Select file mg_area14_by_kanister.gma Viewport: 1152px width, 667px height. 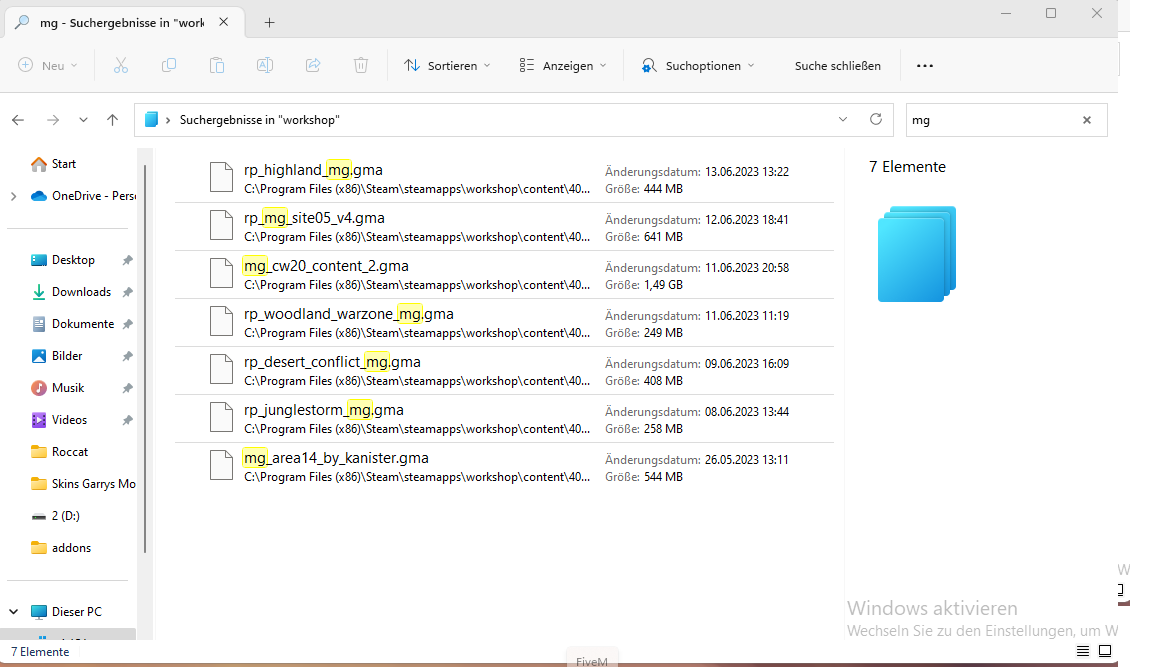tap(504, 466)
